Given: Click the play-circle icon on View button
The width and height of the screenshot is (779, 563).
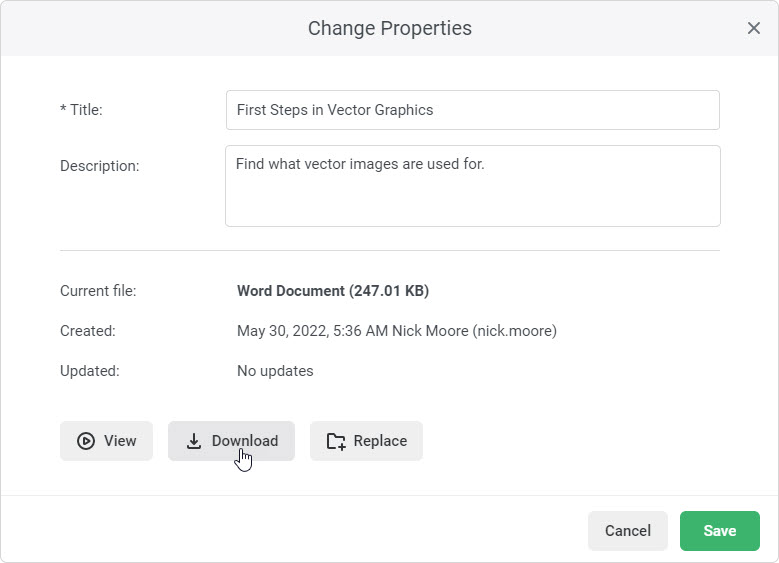Looking at the screenshot, I should [x=86, y=441].
